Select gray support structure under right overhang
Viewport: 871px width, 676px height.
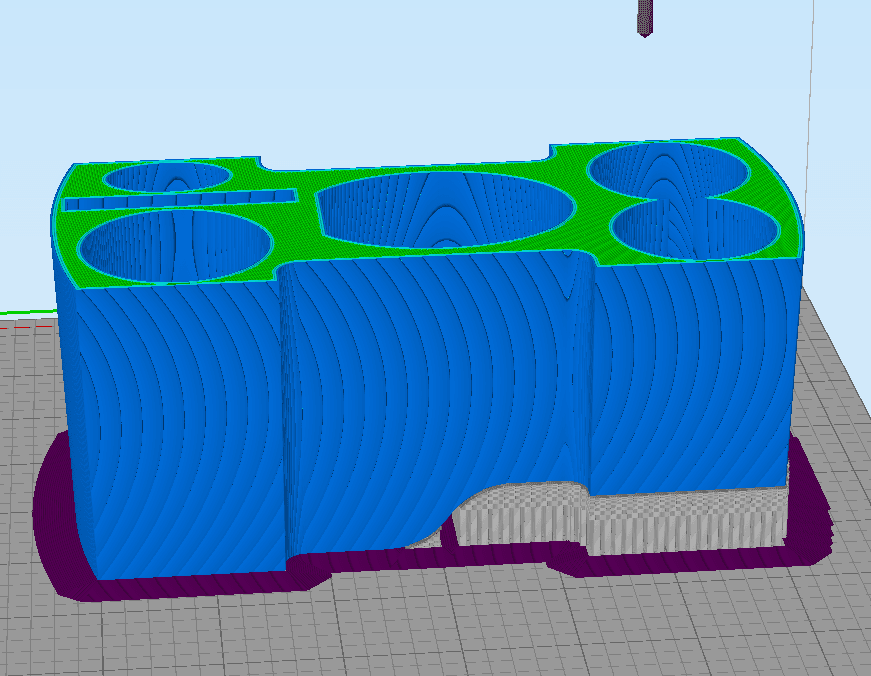click(x=687, y=521)
